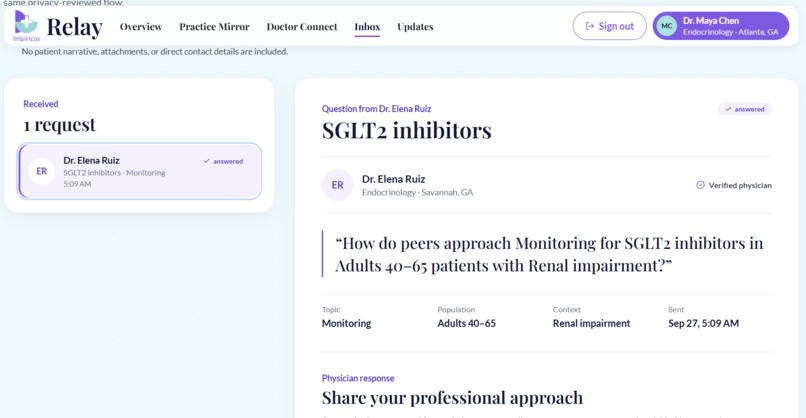Open the Overview tab
The width and height of the screenshot is (806, 418).
141,27
